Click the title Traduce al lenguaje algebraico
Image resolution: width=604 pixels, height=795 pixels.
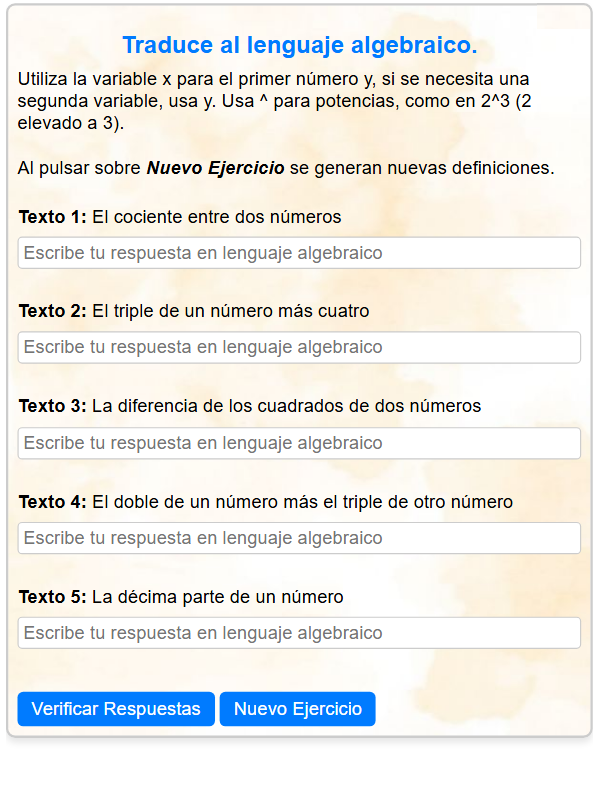point(300,45)
